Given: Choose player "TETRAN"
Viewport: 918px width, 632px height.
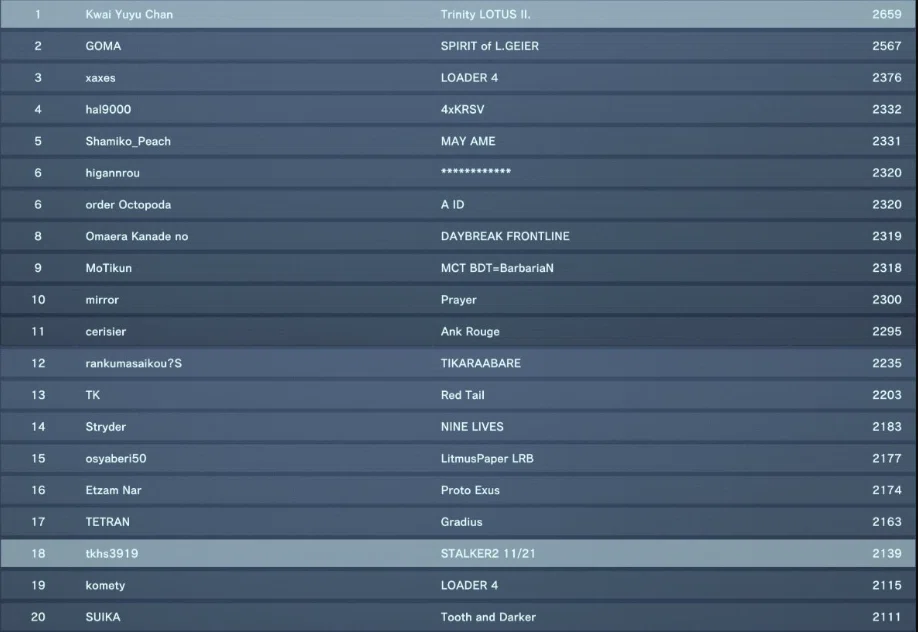Looking at the screenshot, I should pyautogui.click(x=108, y=521).
